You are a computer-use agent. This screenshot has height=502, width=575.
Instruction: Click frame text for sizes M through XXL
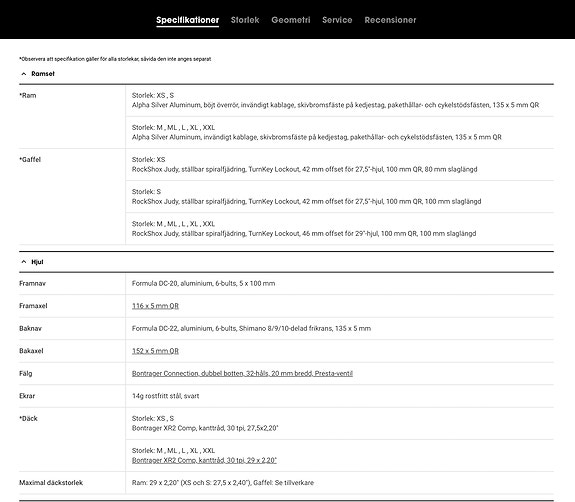point(317,137)
